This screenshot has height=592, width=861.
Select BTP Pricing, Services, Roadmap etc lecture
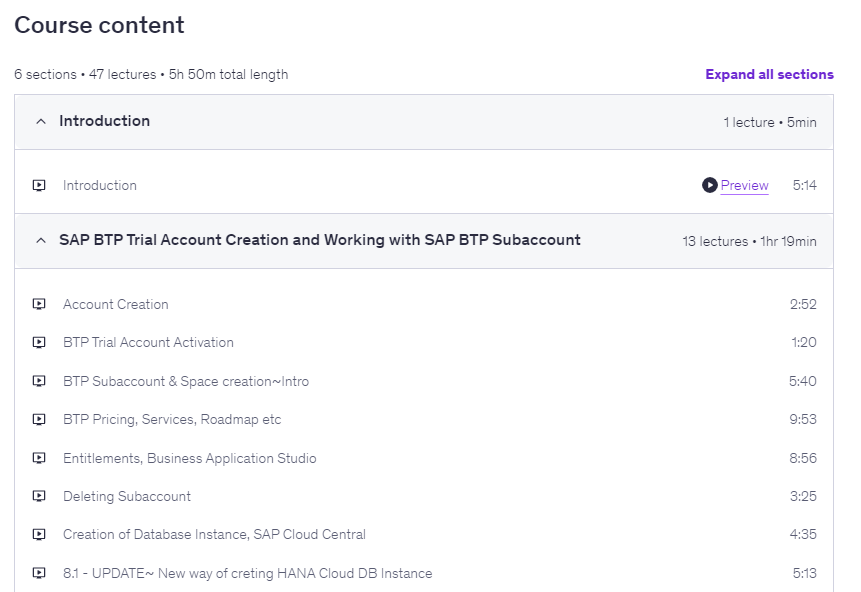[172, 419]
